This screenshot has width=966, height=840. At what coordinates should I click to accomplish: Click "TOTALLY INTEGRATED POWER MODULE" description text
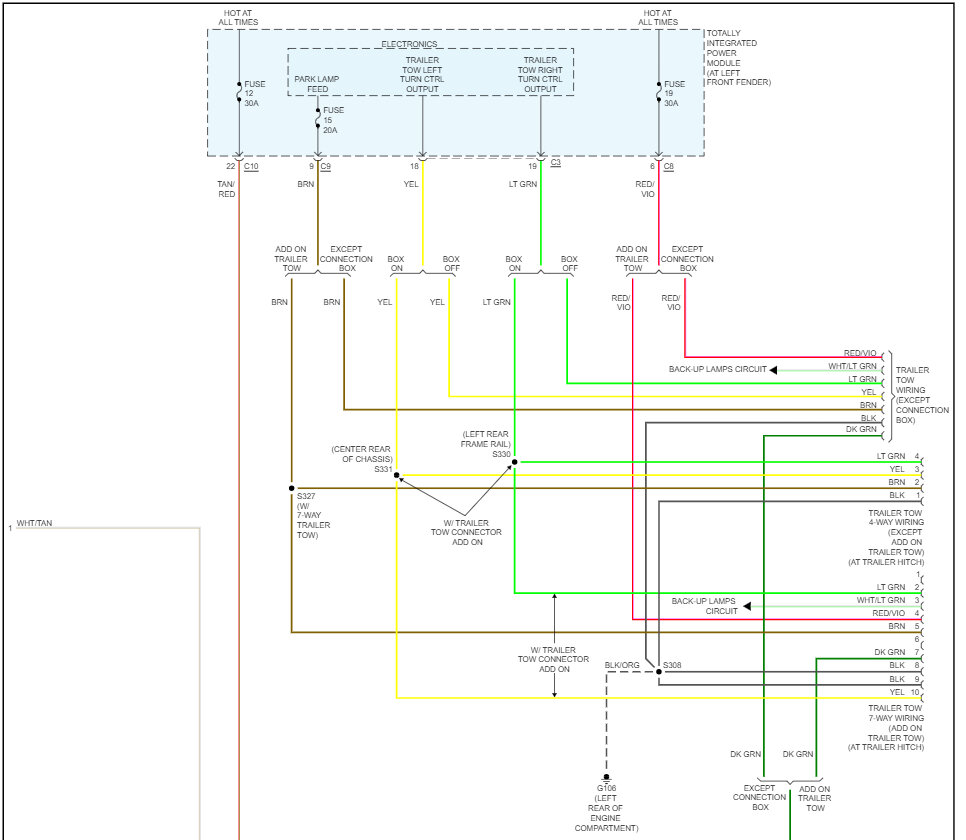[x=738, y=58]
